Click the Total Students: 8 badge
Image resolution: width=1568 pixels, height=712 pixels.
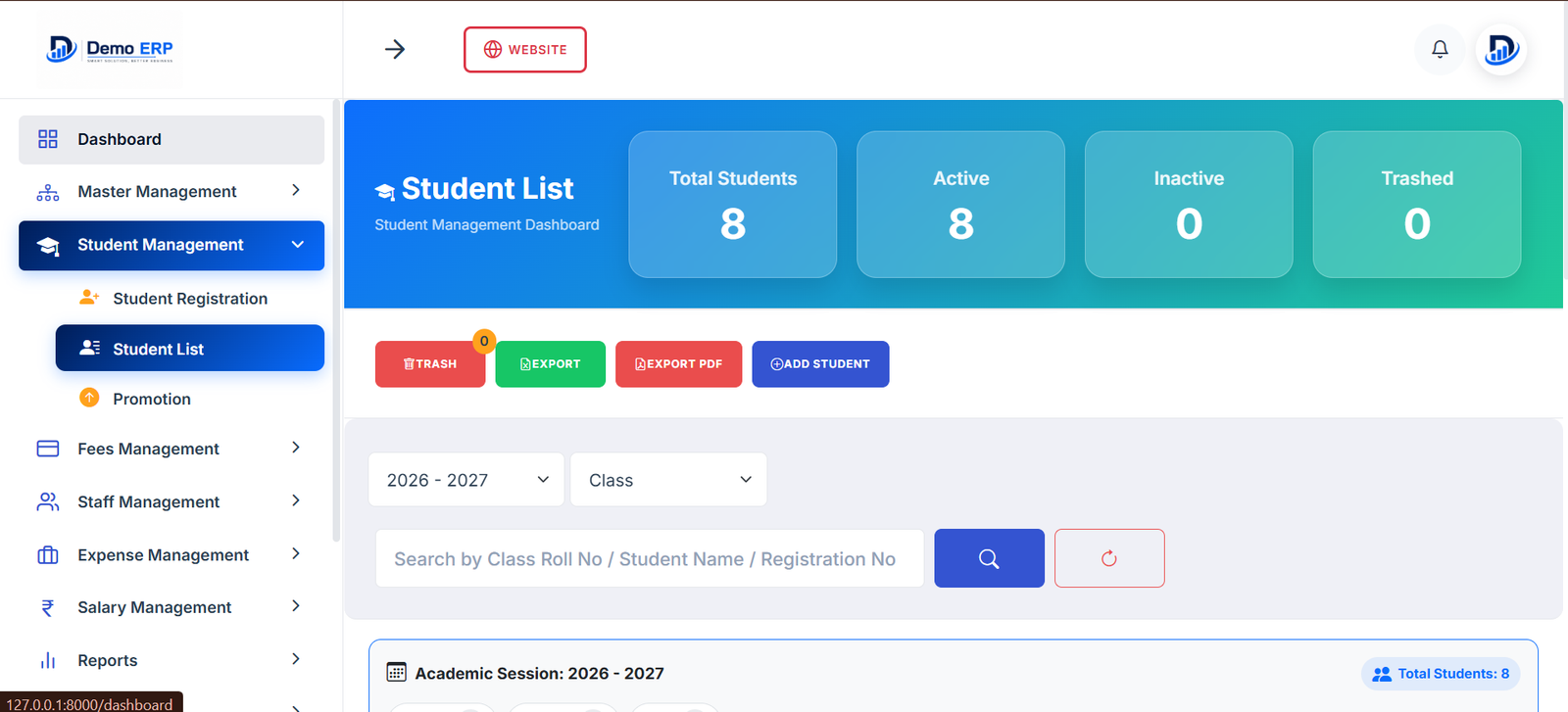(1441, 674)
